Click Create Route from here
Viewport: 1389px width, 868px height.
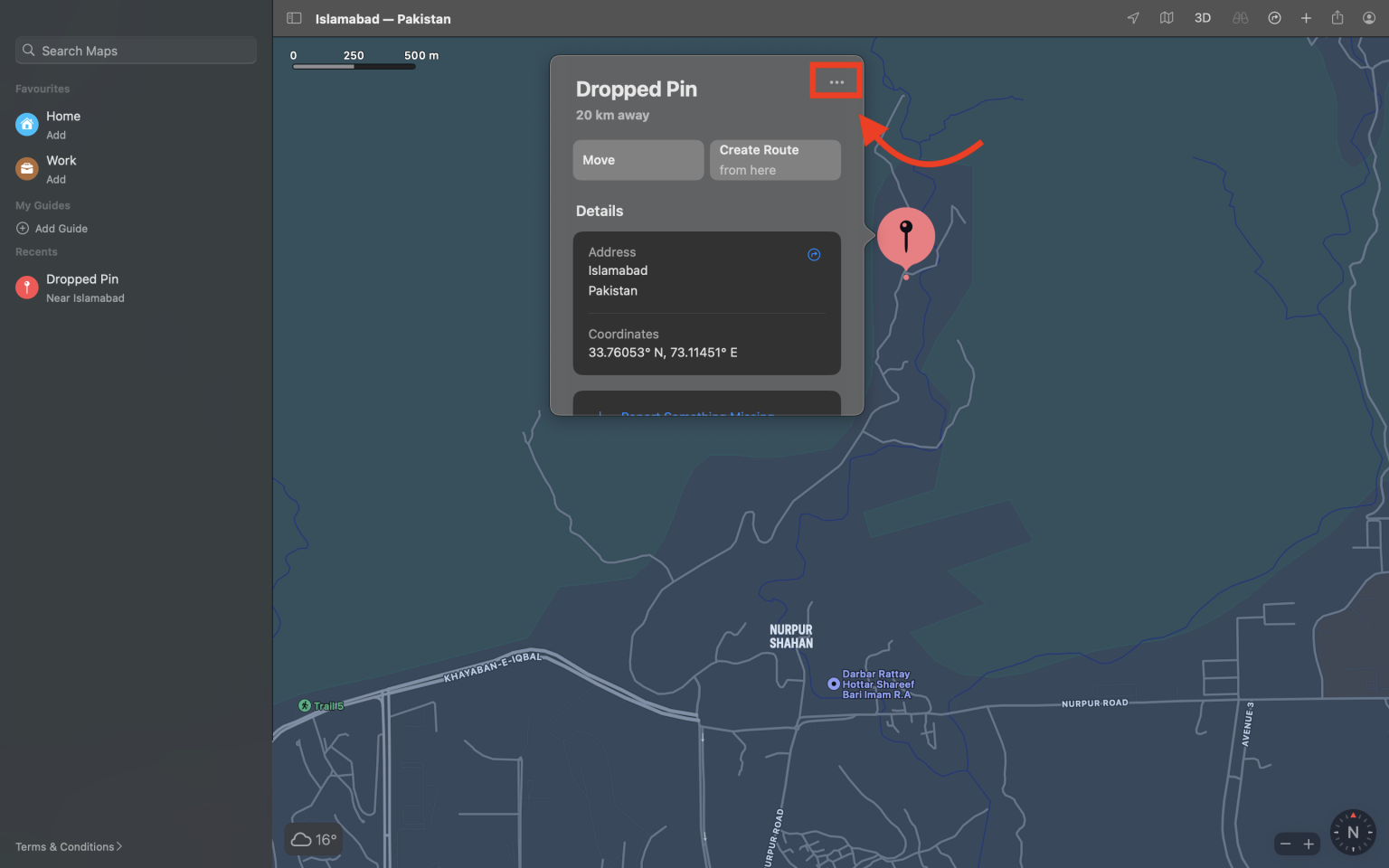tap(775, 159)
